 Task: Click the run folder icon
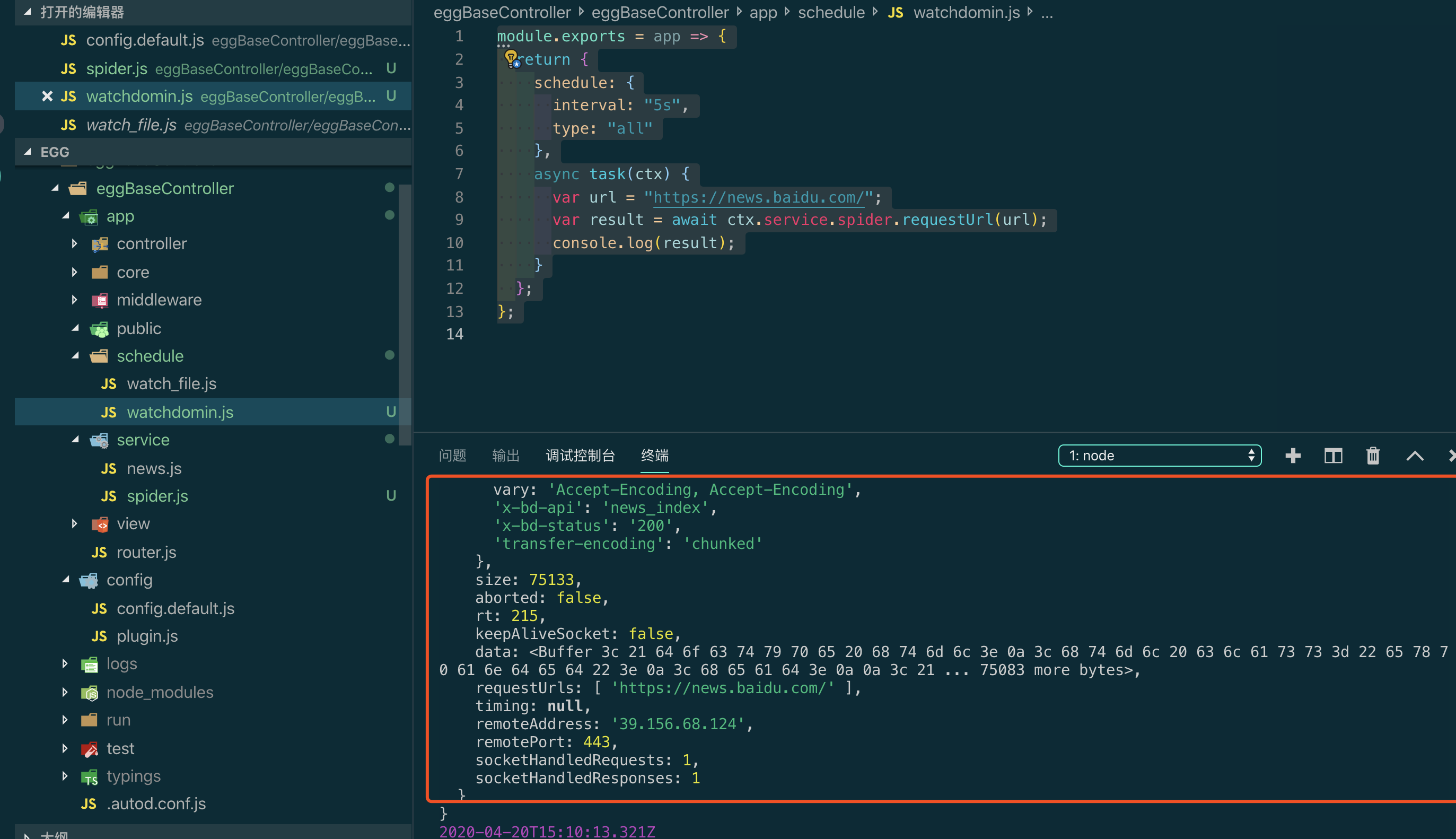[x=89, y=720]
